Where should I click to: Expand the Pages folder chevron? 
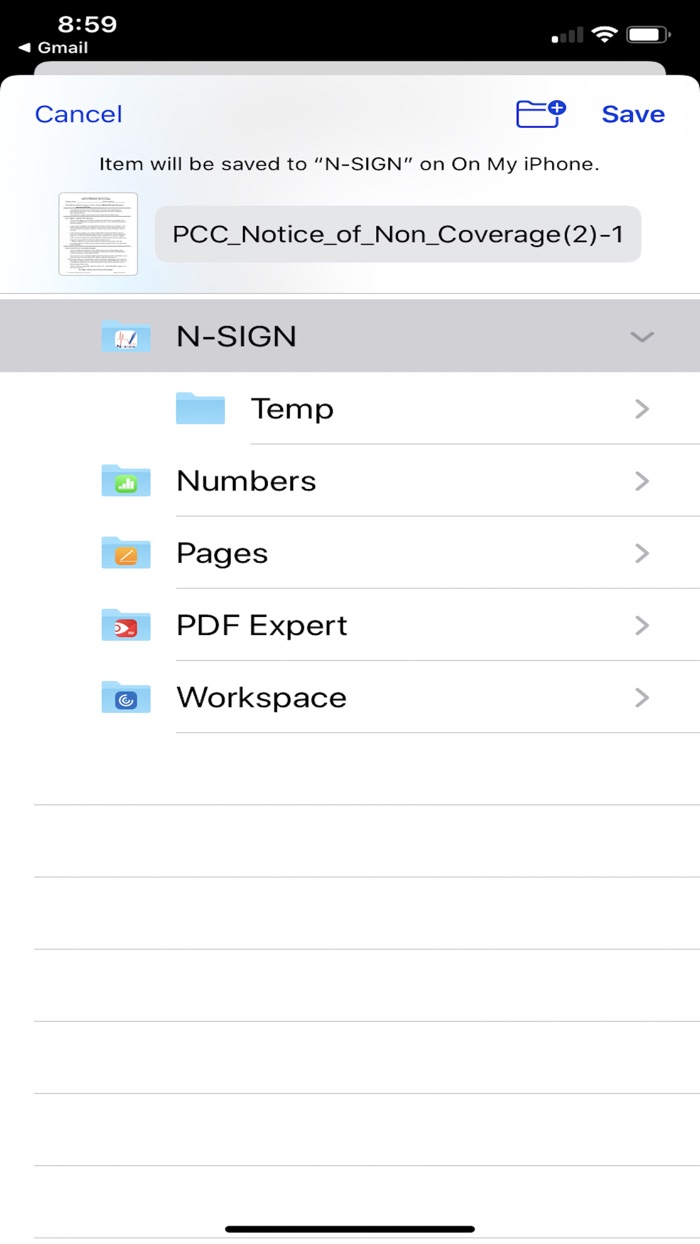642,553
